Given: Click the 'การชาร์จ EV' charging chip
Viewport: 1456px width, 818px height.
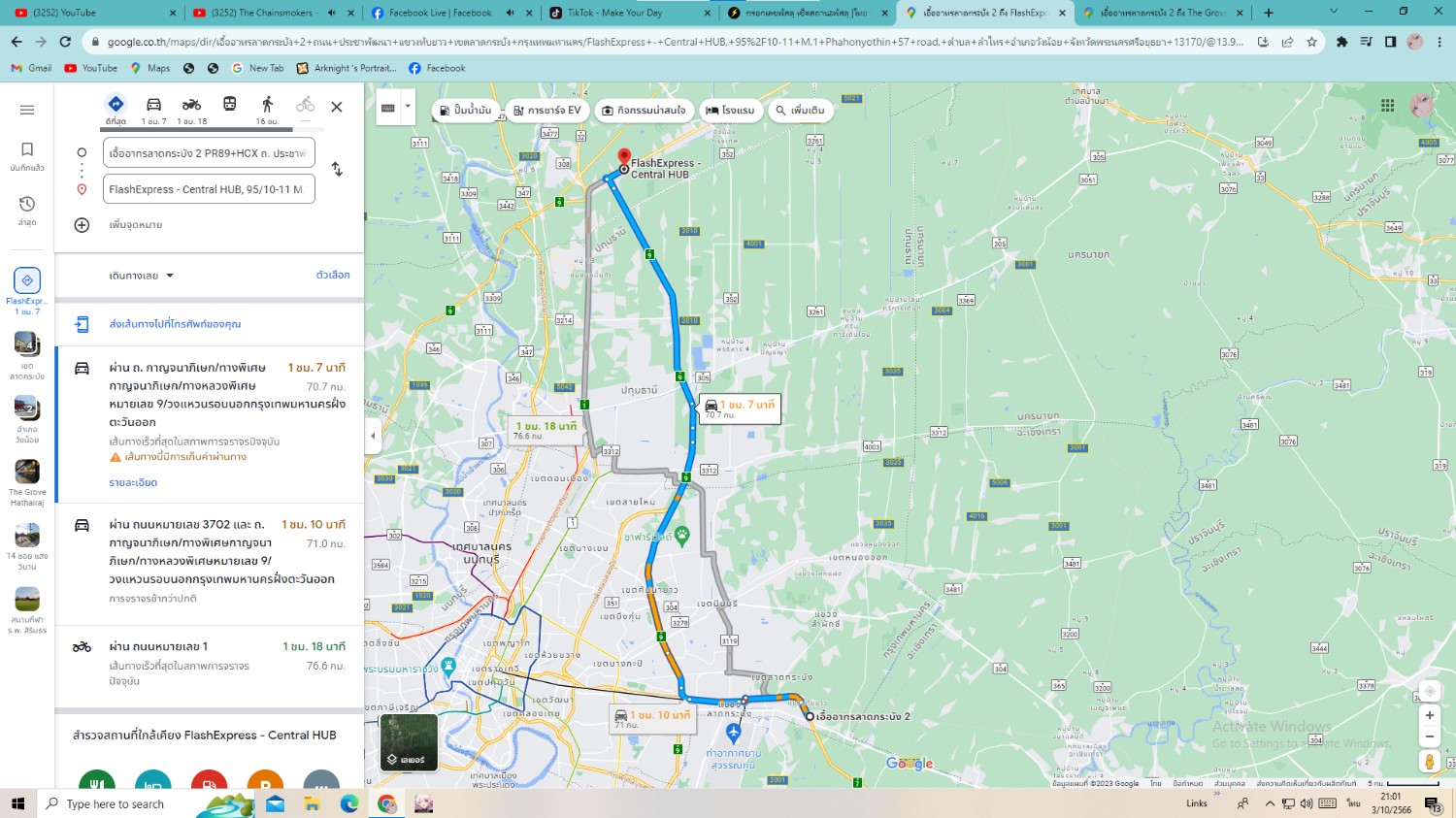Looking at the screenshot, I should coord(546,111).
